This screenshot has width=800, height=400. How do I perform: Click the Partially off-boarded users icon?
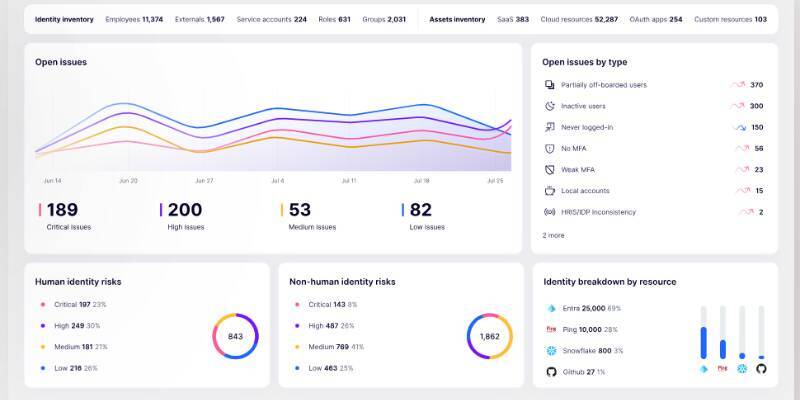pyautogui.click(x=549, y=85)
